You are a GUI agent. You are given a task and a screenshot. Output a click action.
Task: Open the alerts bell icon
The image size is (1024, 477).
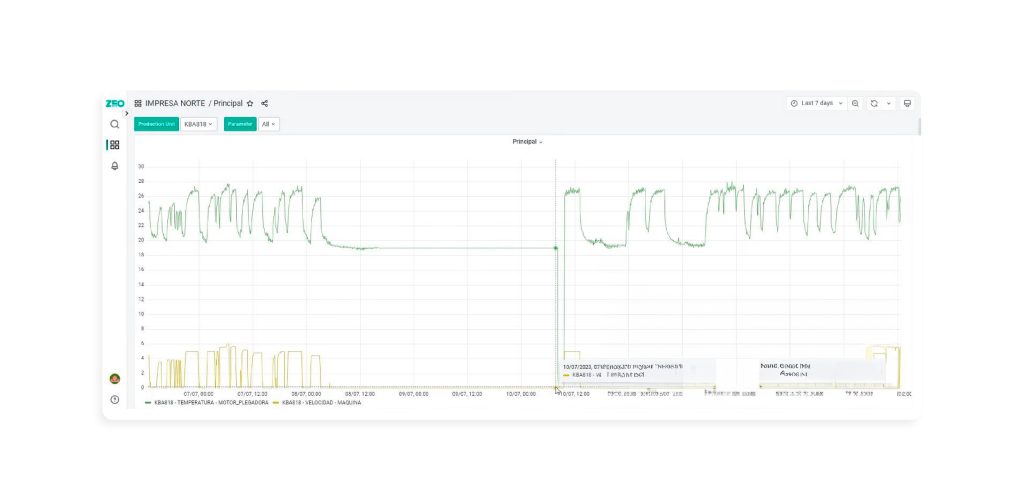(x=115, y=166)
